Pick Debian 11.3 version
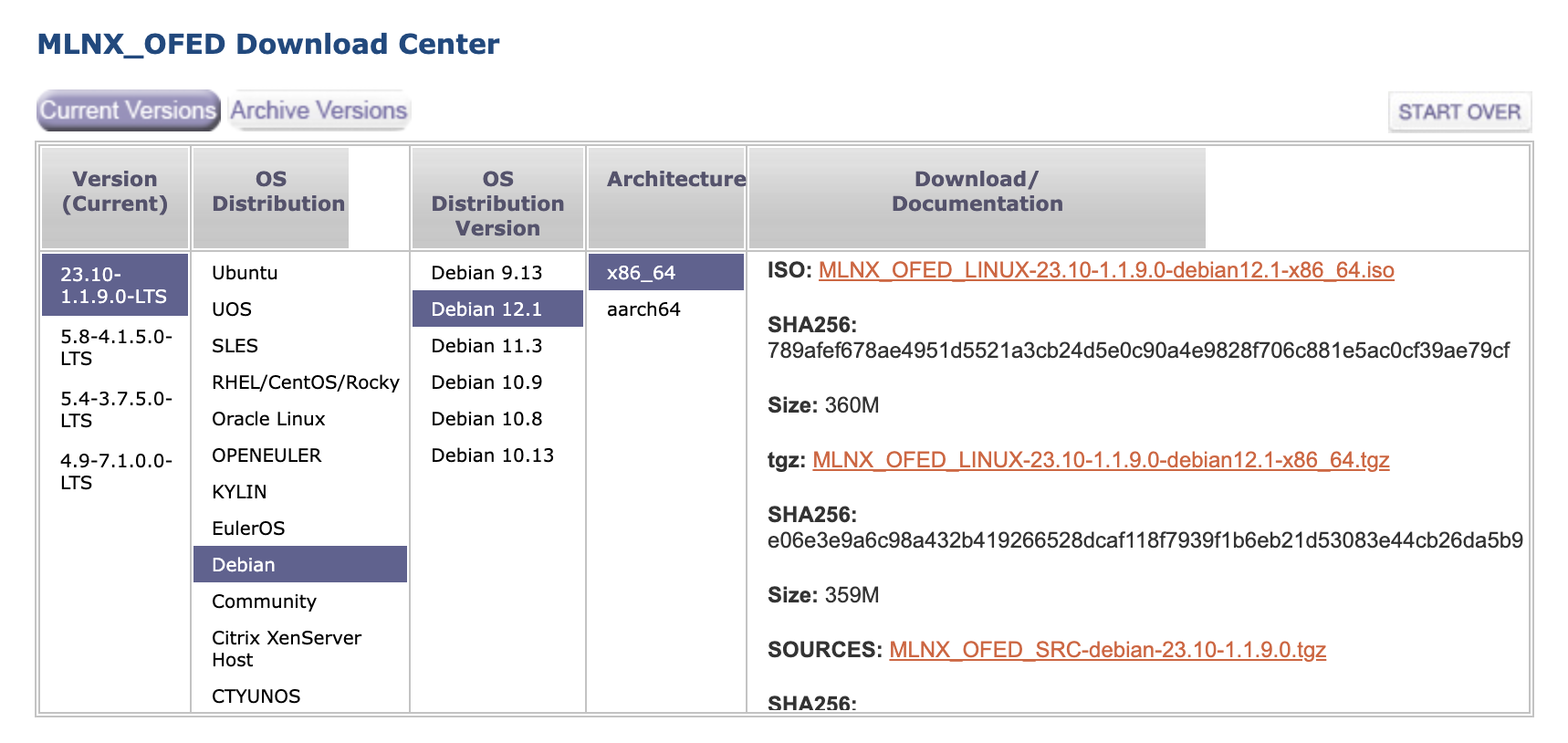Image resolution: width=1568 pixels, height=743 pixels. [497, 345]
